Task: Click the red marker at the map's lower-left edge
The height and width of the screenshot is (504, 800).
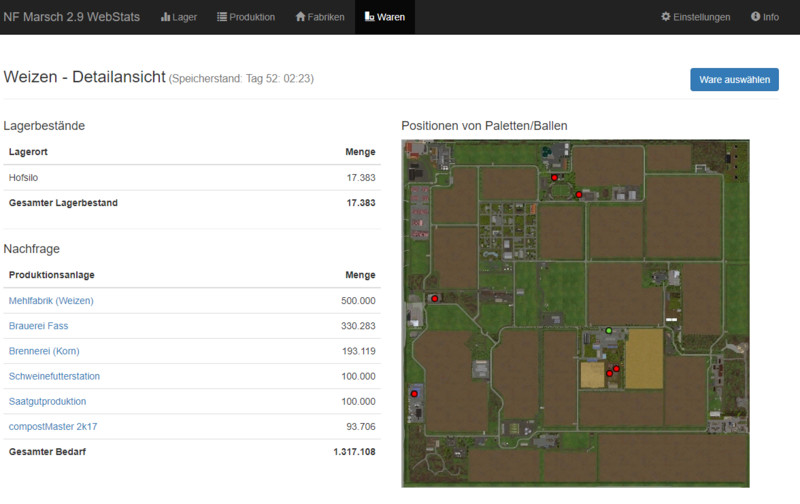Action: click(413, 395)
